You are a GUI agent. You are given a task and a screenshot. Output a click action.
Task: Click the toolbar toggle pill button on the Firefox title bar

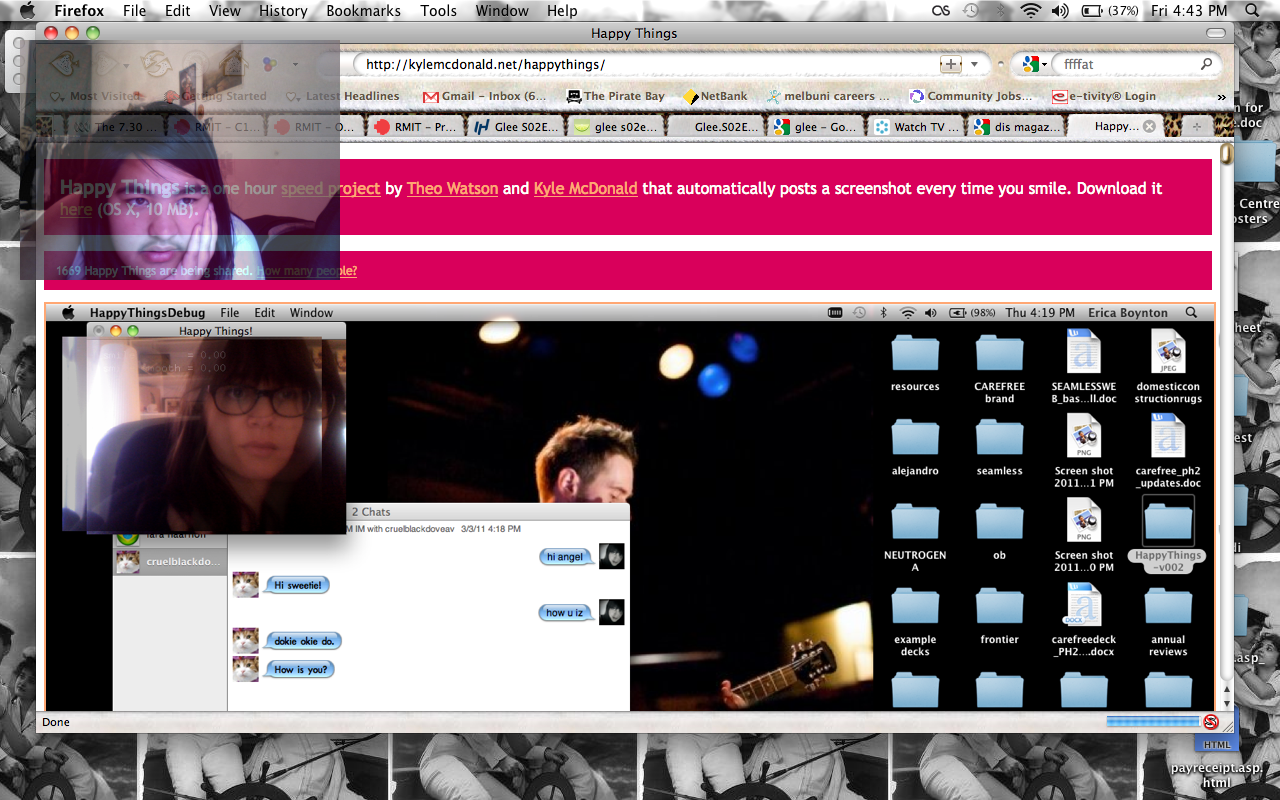1216,33
